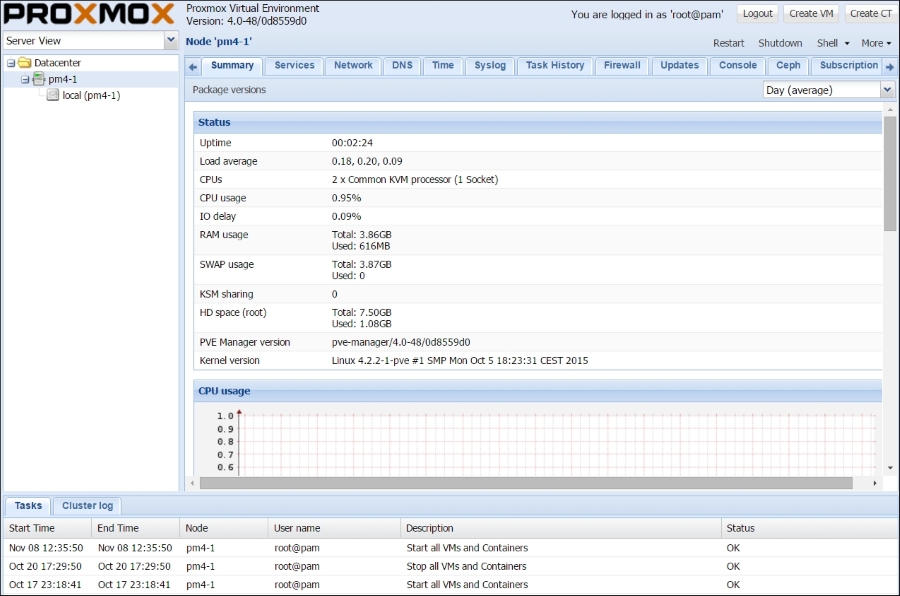Select local (pm4-1) storage in tree
This screenshot has width=900, height=596.
91,95
